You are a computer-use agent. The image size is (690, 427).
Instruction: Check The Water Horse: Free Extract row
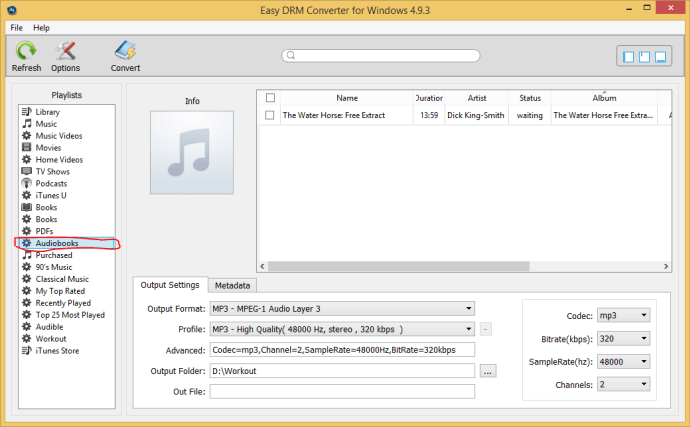click(x=270, y=115)
